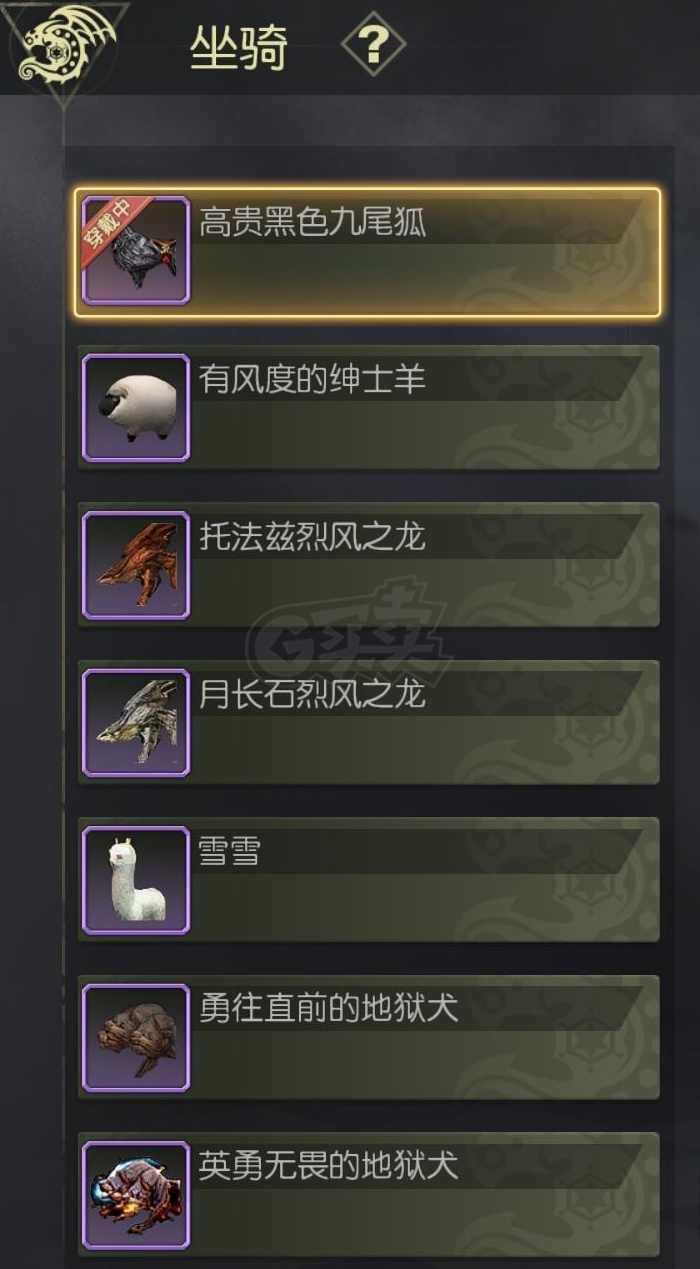This screenshot has height=1269, width=700.
Task: Click the red 托法兹 wind dragon icon
Action: (x=136, y=565)
